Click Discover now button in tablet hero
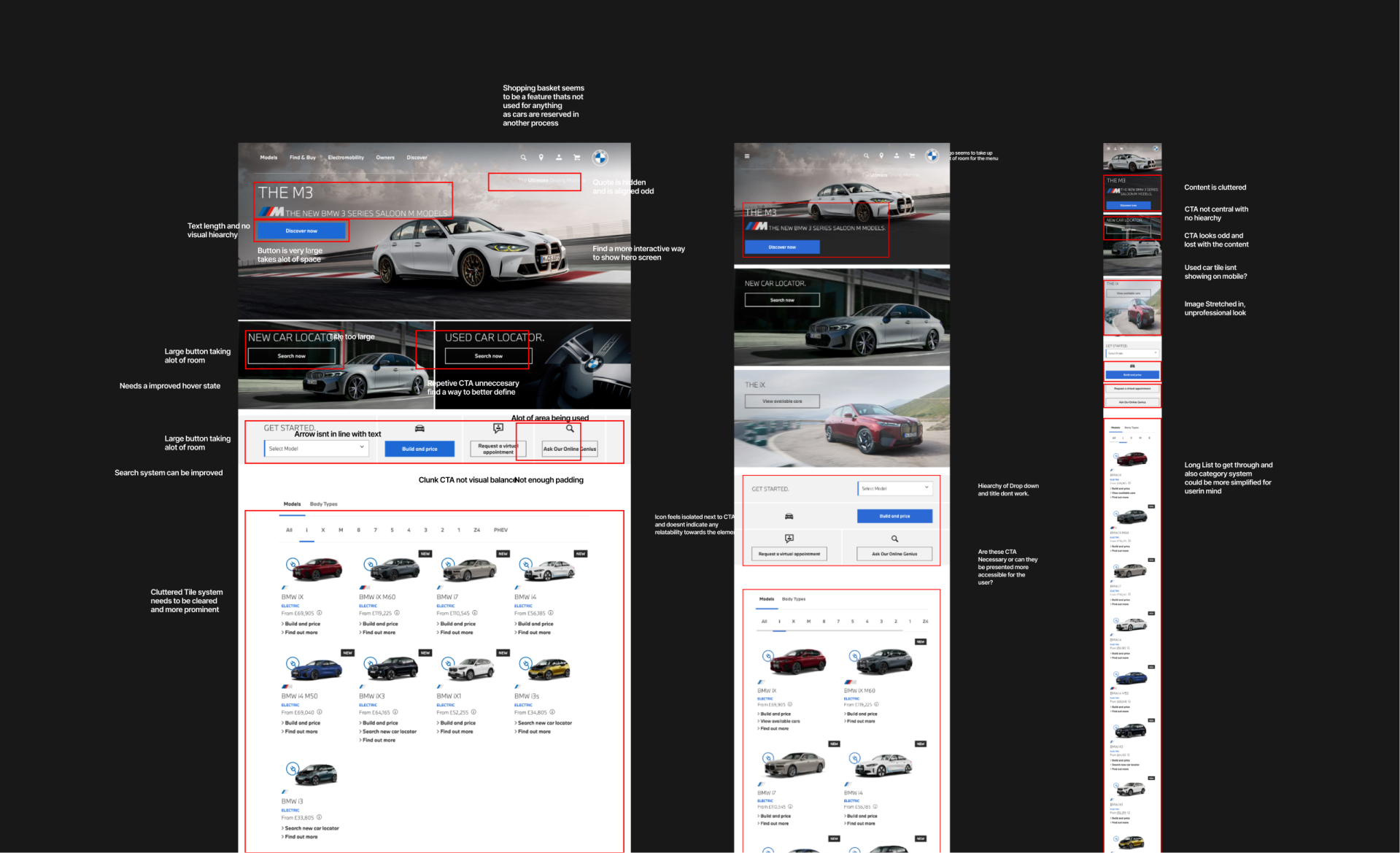Viewport: 1400px width, 853px height. click(782, 247)
